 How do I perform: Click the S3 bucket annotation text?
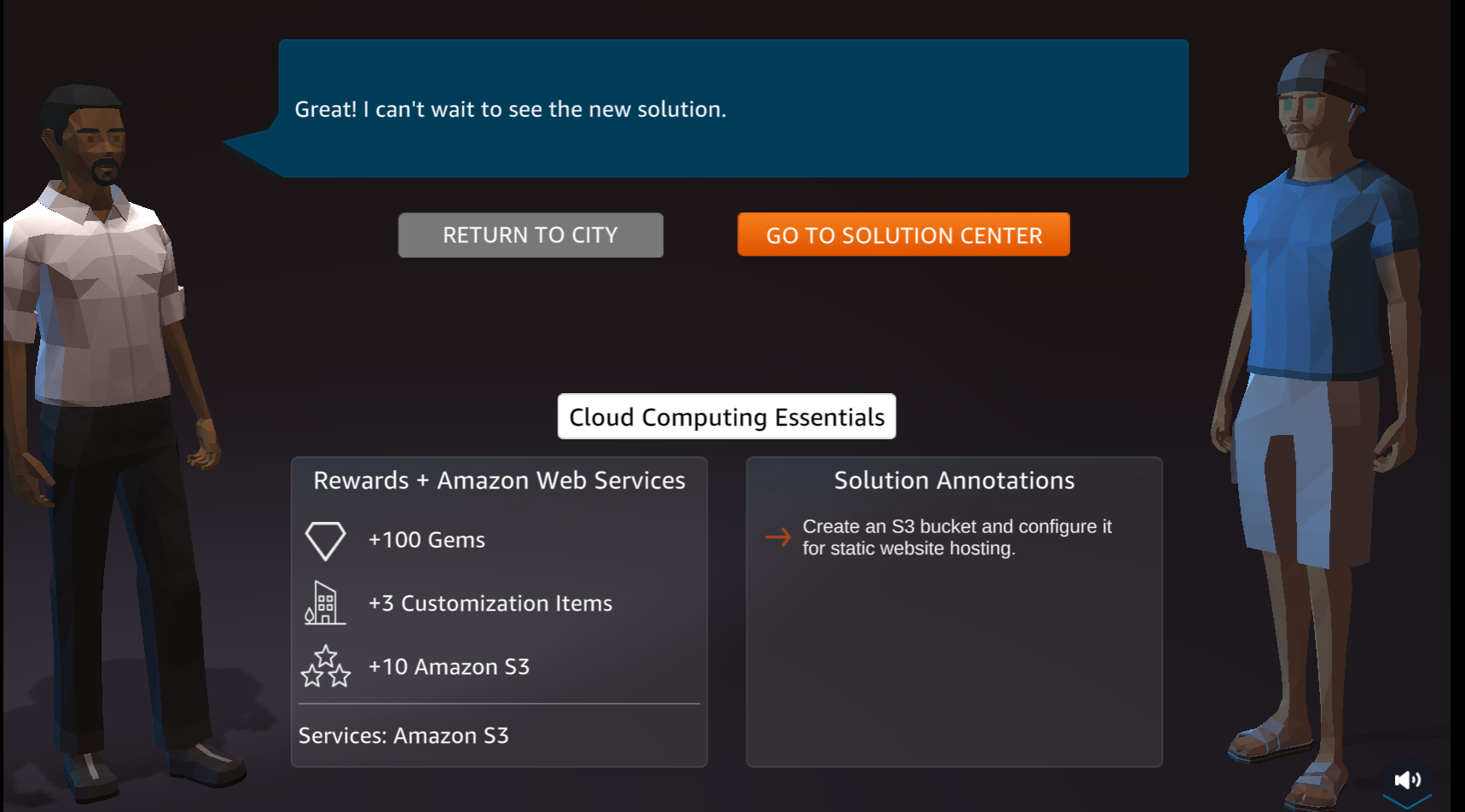click(956, 537)
